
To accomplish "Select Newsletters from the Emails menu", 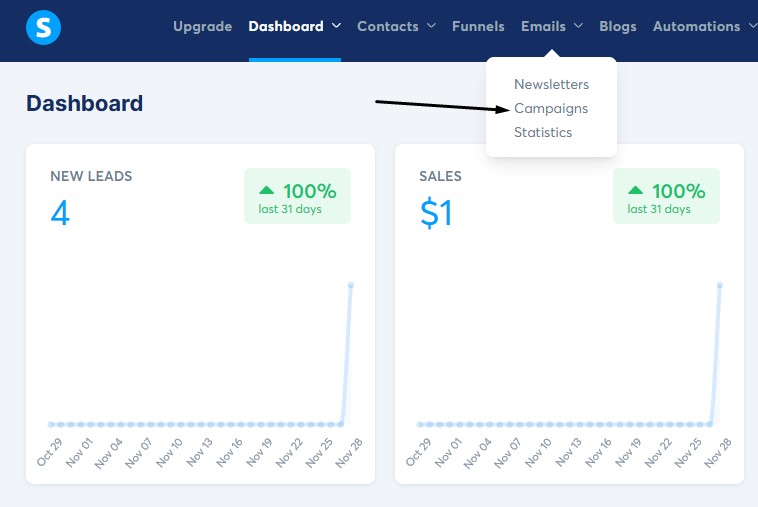I will 551,84.
